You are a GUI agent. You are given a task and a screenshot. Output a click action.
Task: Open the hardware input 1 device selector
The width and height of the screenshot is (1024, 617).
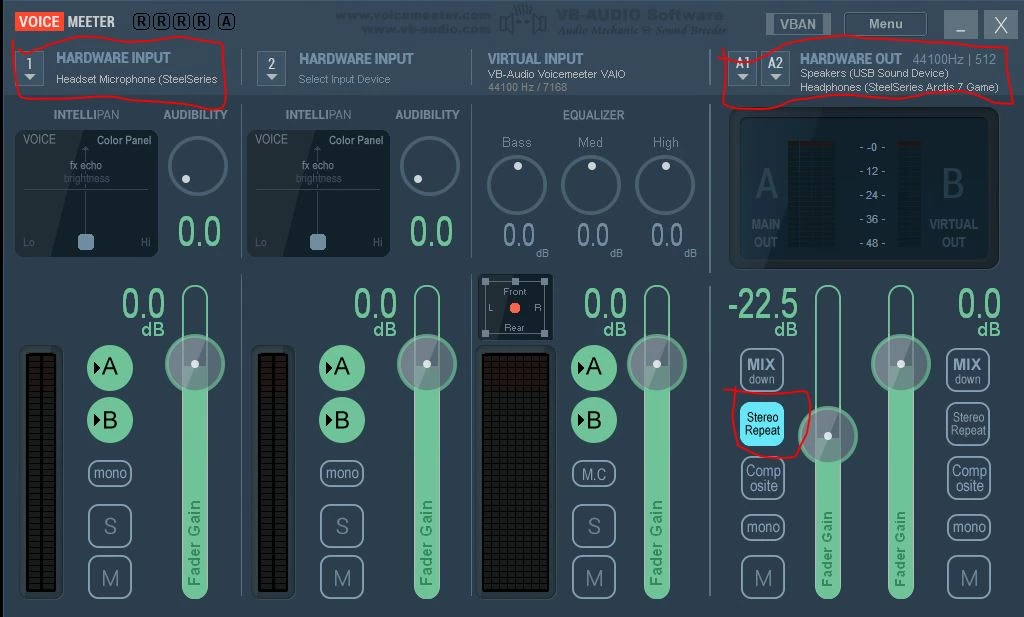[29, 68]
